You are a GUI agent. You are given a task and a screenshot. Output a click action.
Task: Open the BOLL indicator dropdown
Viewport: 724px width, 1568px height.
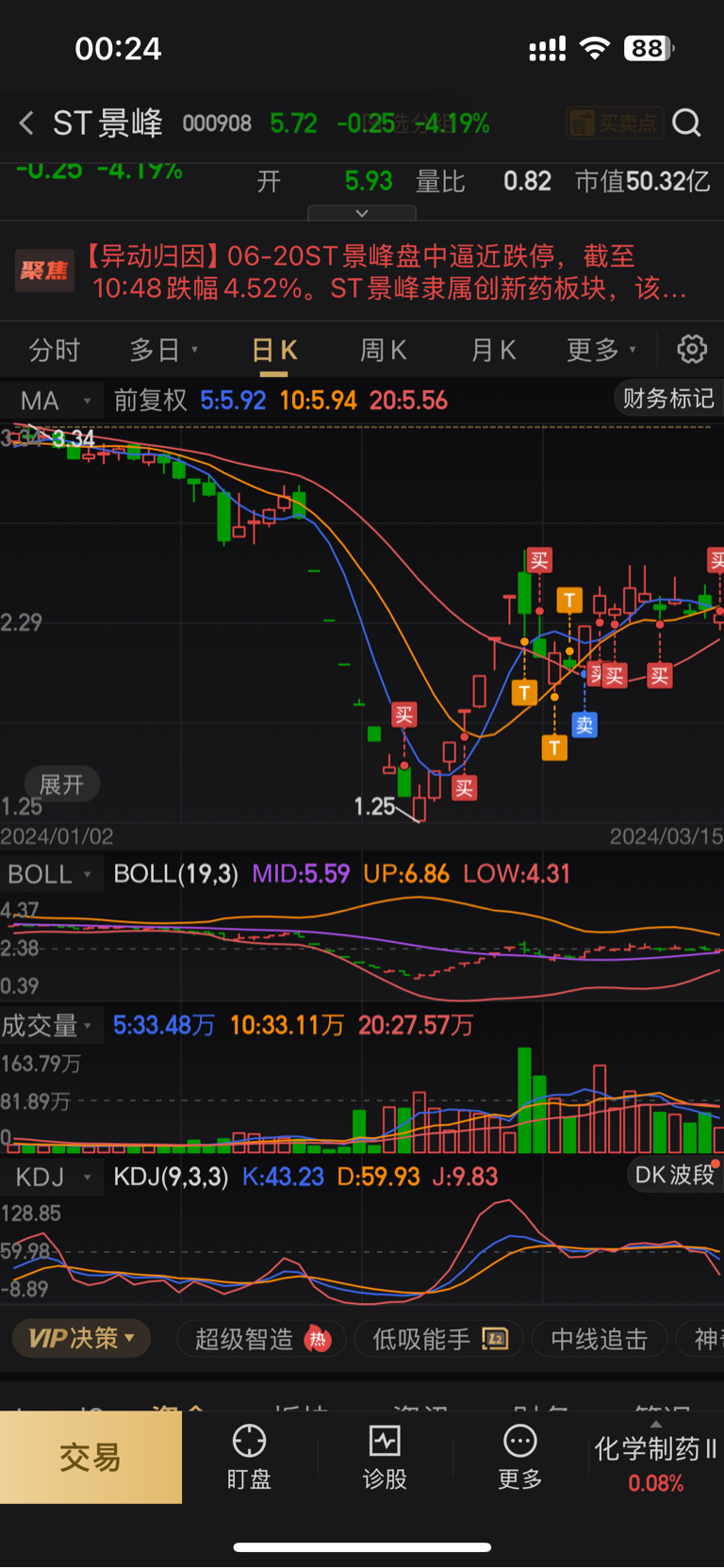(x=51, y=874)
